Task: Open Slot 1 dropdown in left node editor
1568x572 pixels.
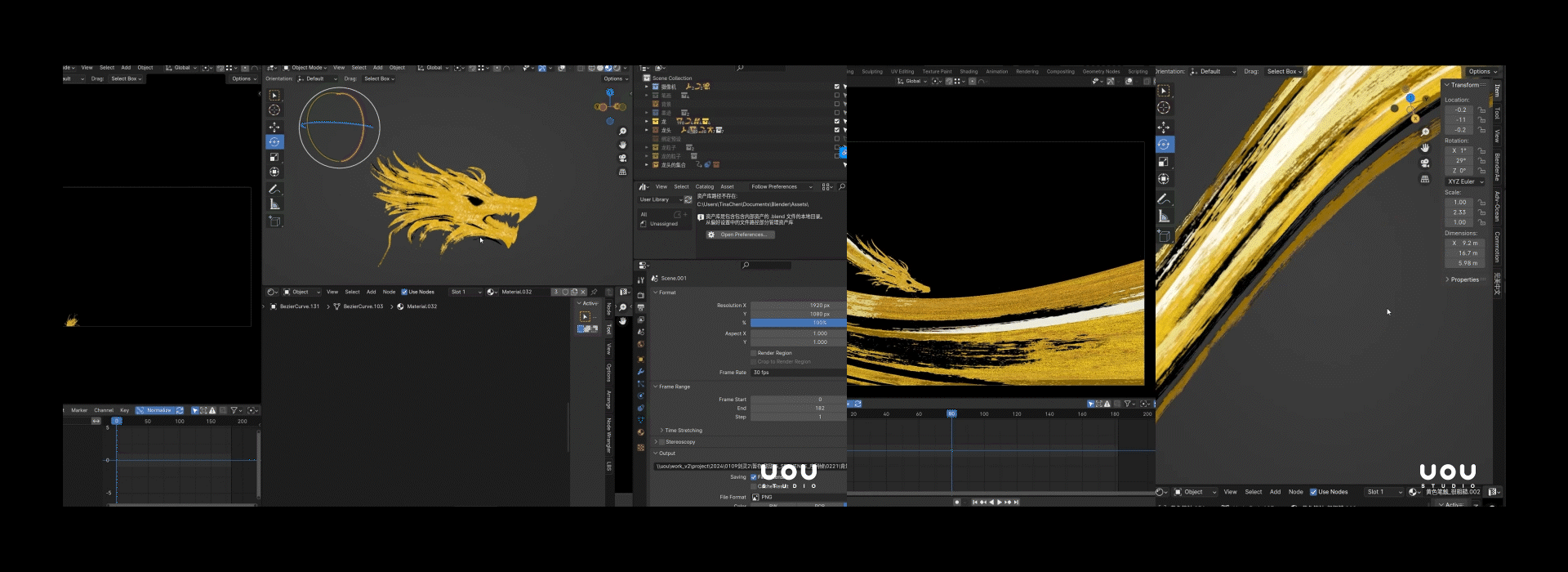Action: (x=465, y=292)
